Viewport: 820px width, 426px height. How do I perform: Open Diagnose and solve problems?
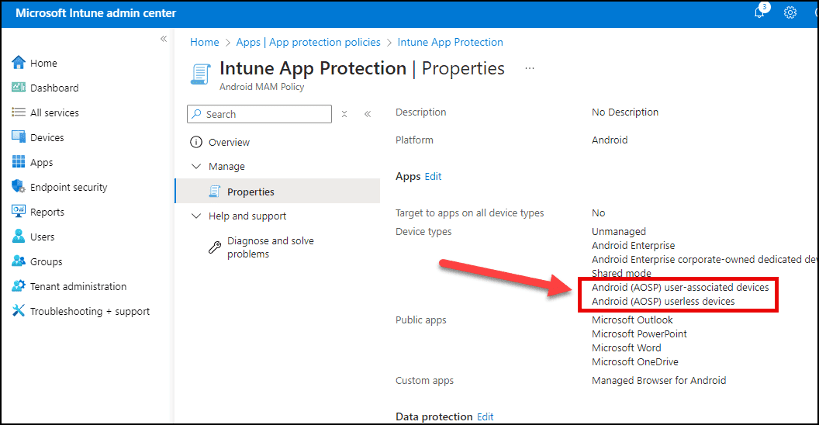[269, 247]
